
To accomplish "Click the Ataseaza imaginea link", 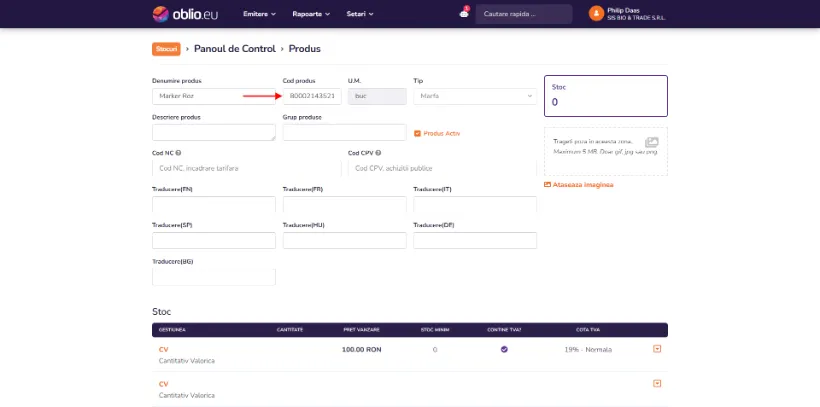I will point(583,185).
